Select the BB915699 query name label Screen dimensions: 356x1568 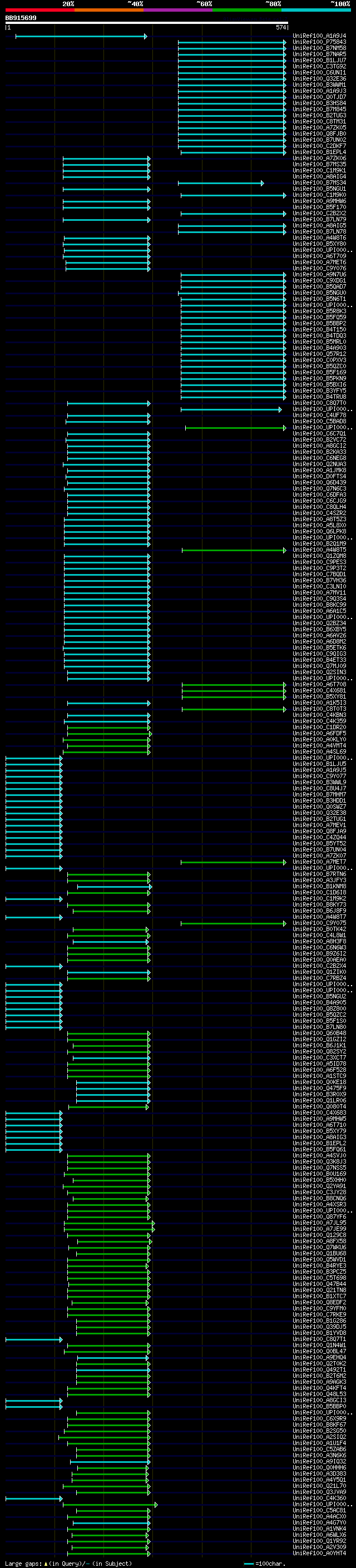[x=21, y=18]
